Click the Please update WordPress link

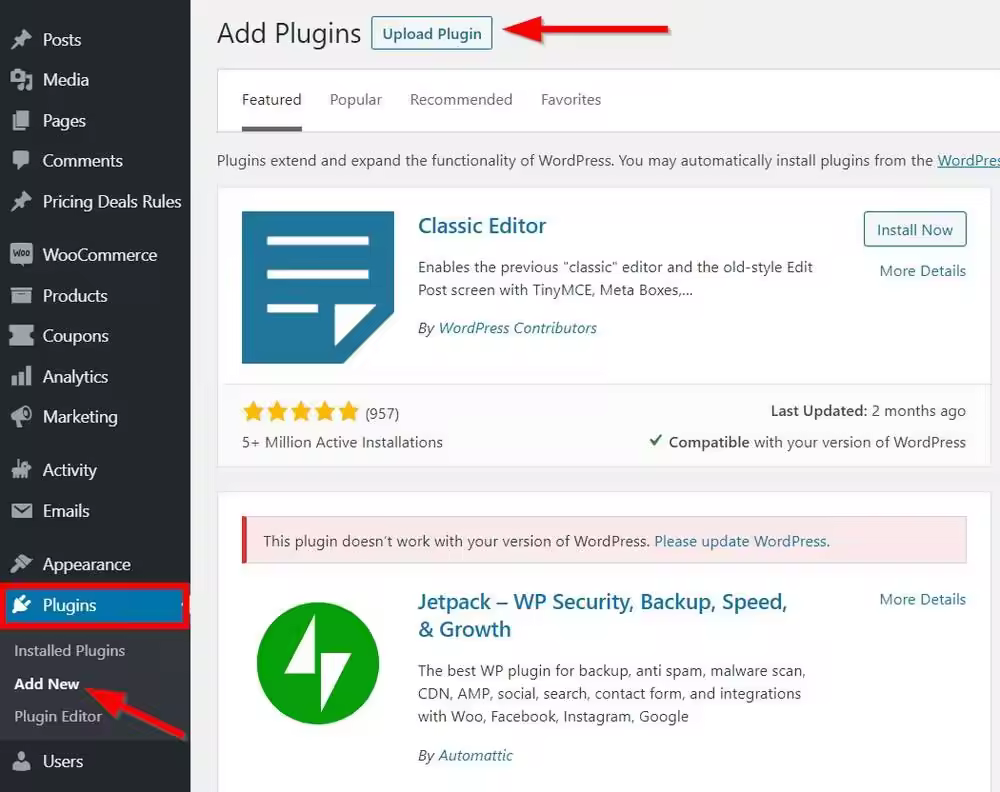742,541
